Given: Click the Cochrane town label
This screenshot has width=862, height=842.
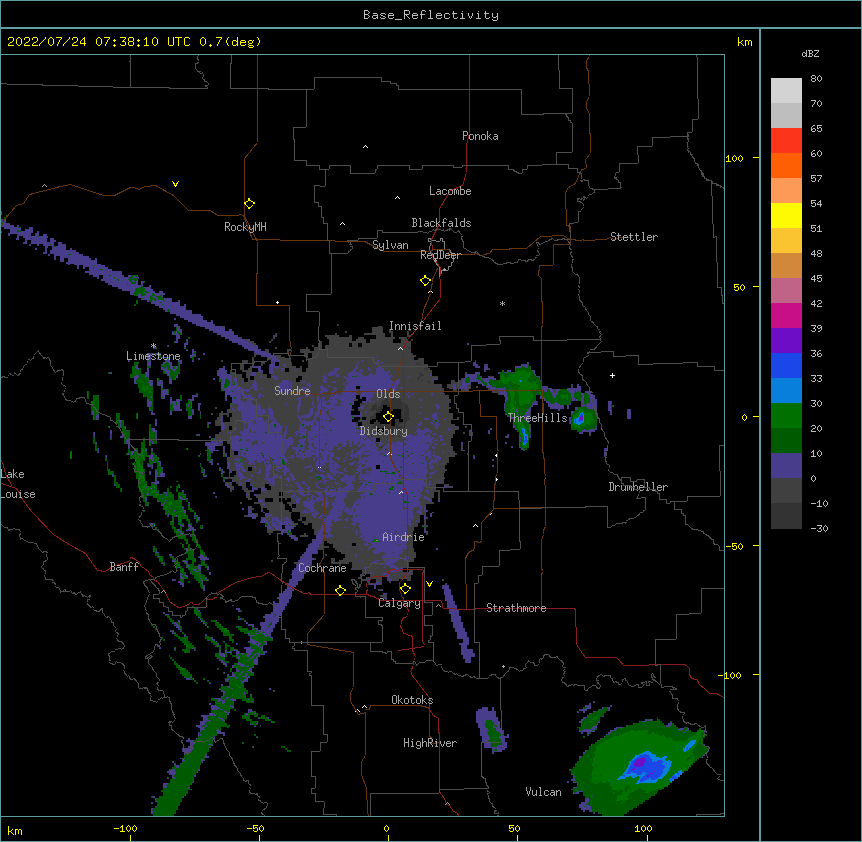Looking at the screenshot, I should [x=322, y=568].
